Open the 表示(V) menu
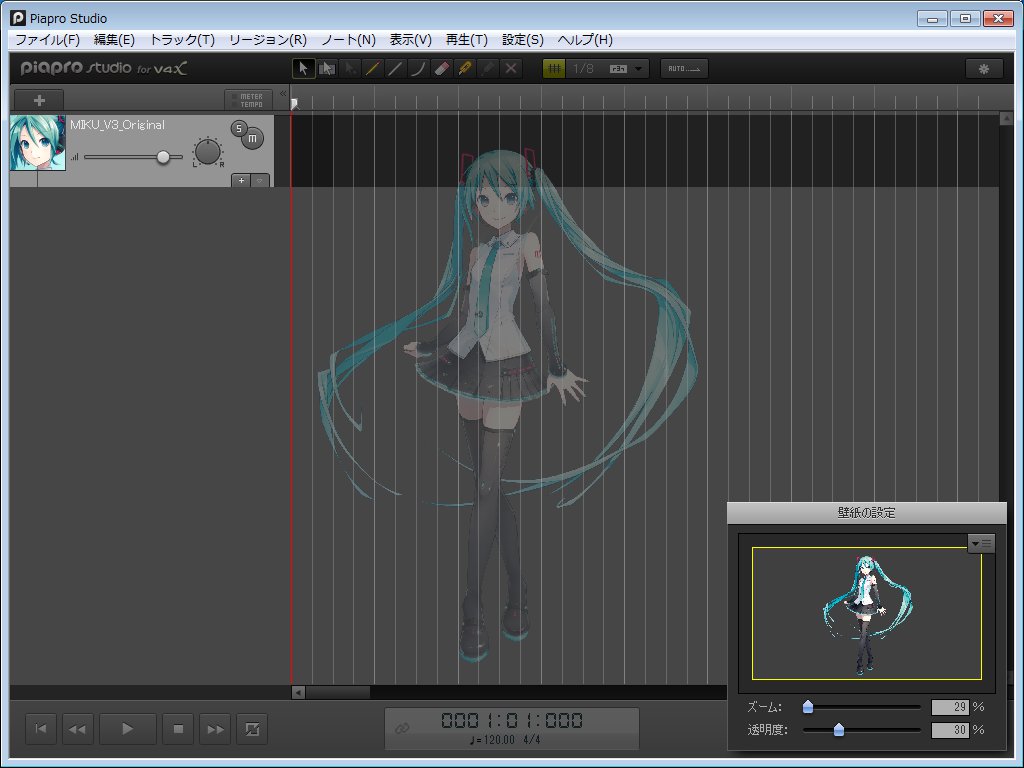This screenshot has height=768, width=1024. tap(411, 40)
